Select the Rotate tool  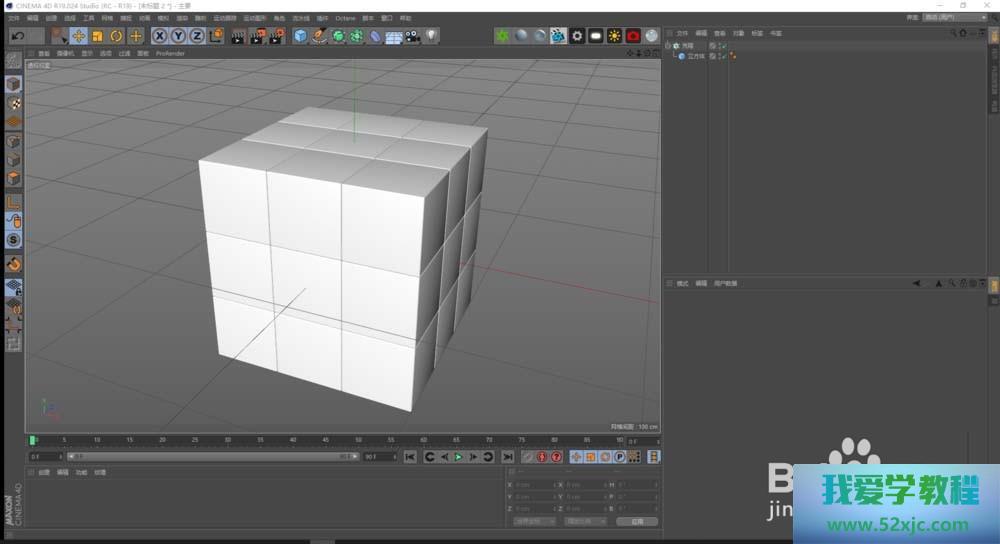(116, 36)
